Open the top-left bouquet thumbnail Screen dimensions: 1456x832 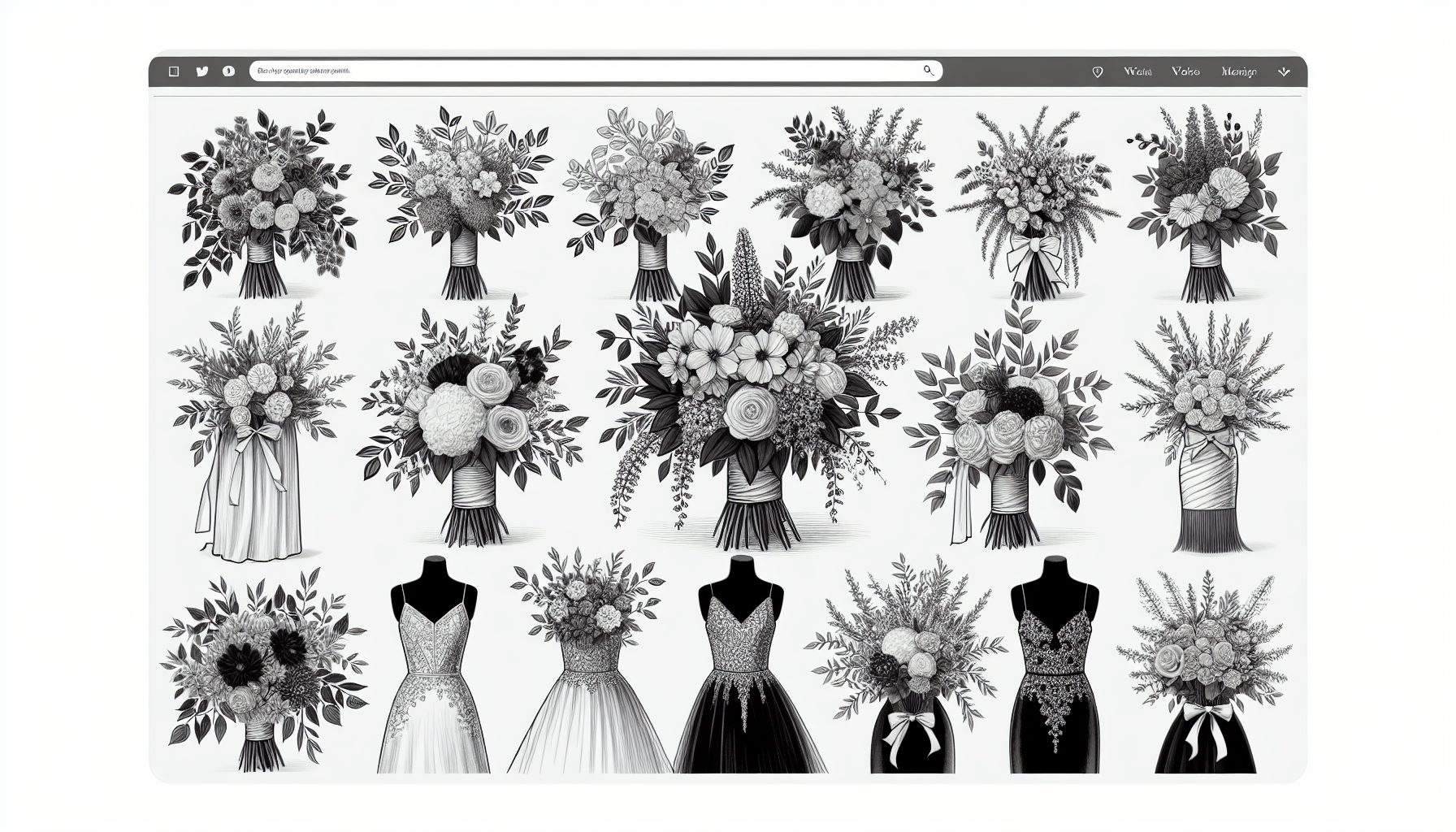[260, 203]
